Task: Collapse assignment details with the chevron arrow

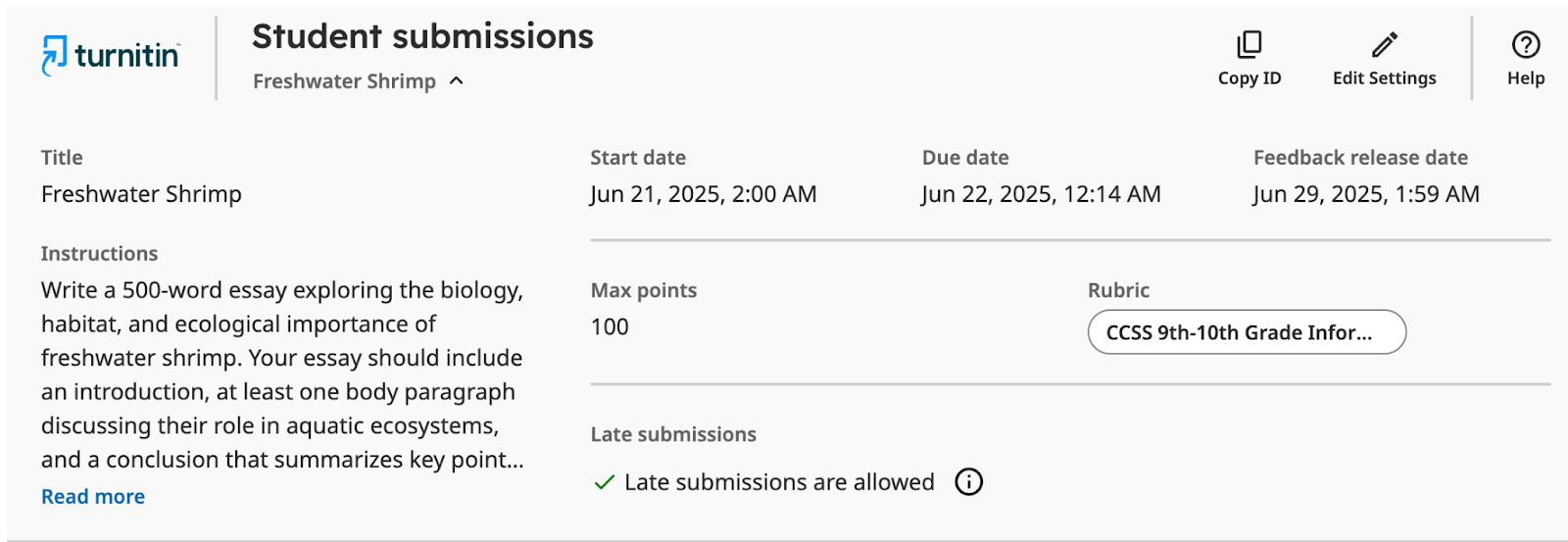Action: [x=457, y=81]
